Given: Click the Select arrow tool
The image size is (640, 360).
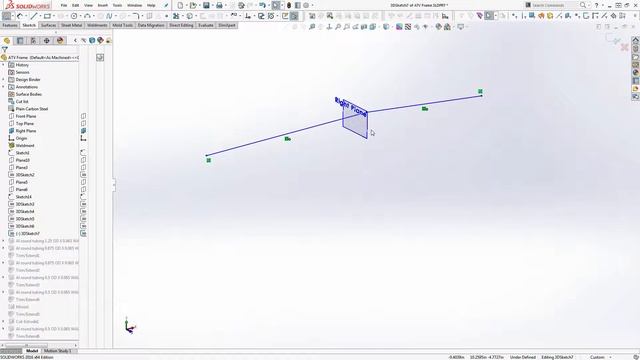Looking at the screenshot, I should 276,5.
